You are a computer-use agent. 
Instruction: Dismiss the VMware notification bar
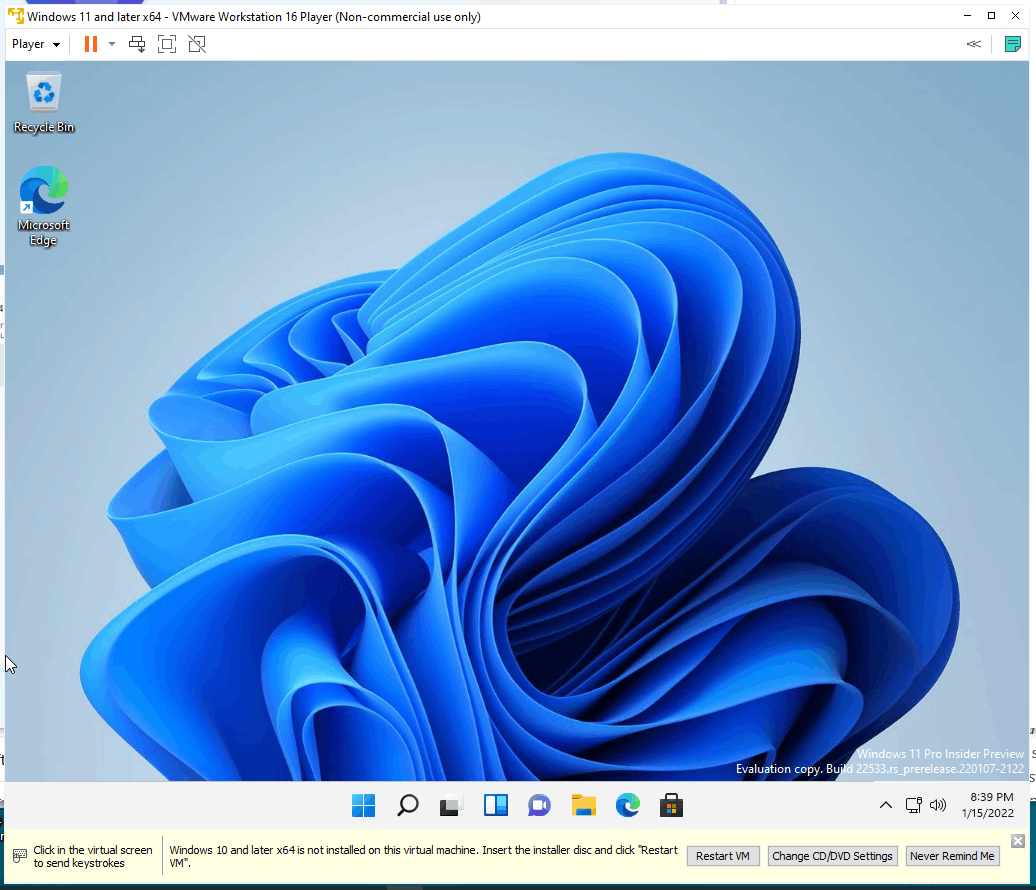click(1018, 840)
